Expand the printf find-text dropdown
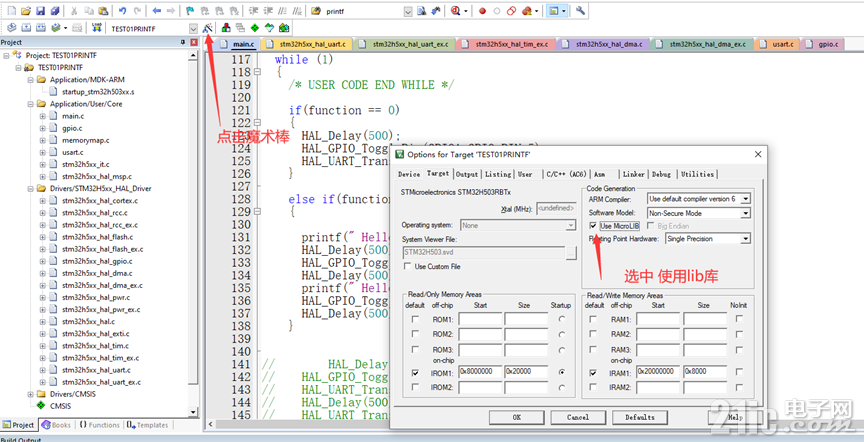This screenshot has width=864, height=442. pyautogui.click(x=408, y=11)
